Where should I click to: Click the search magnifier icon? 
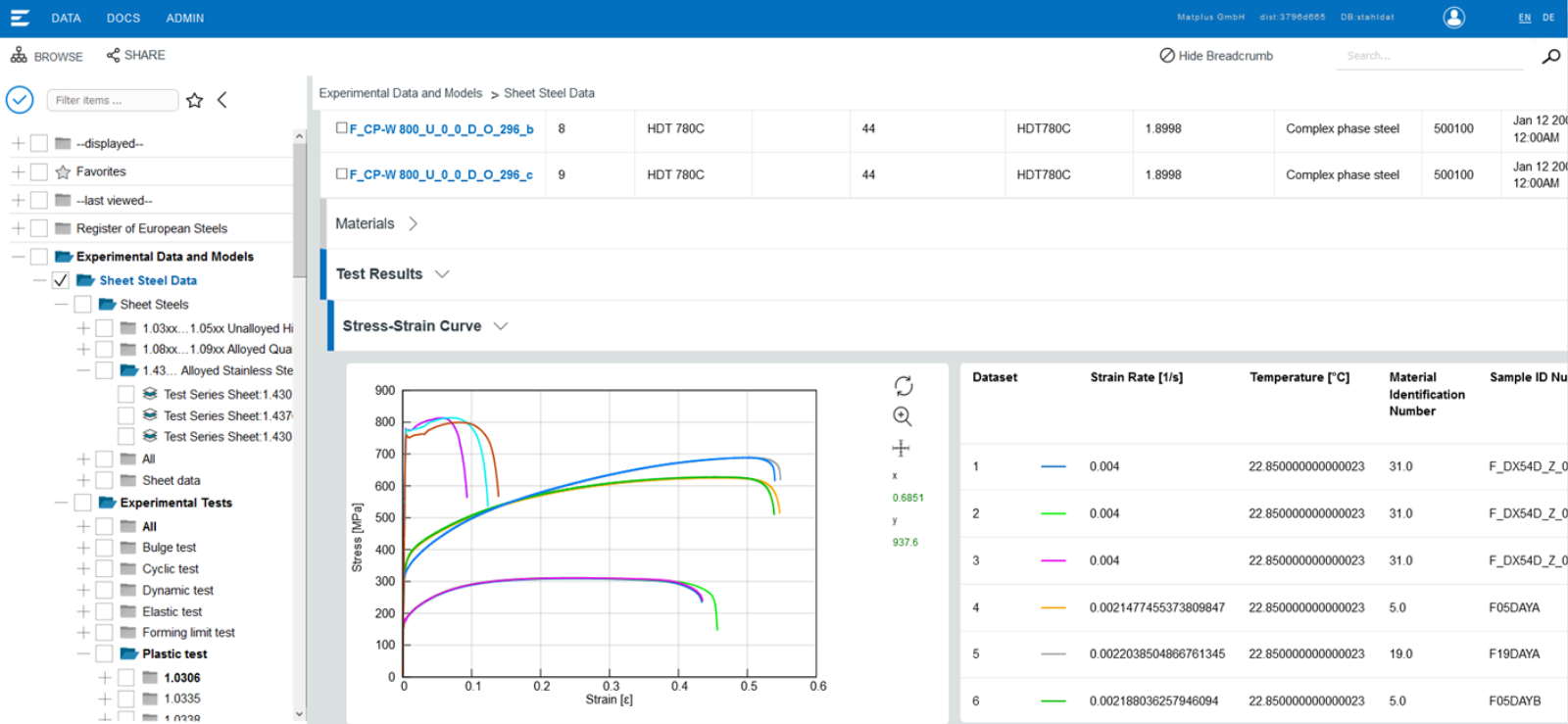point(1550,56)
